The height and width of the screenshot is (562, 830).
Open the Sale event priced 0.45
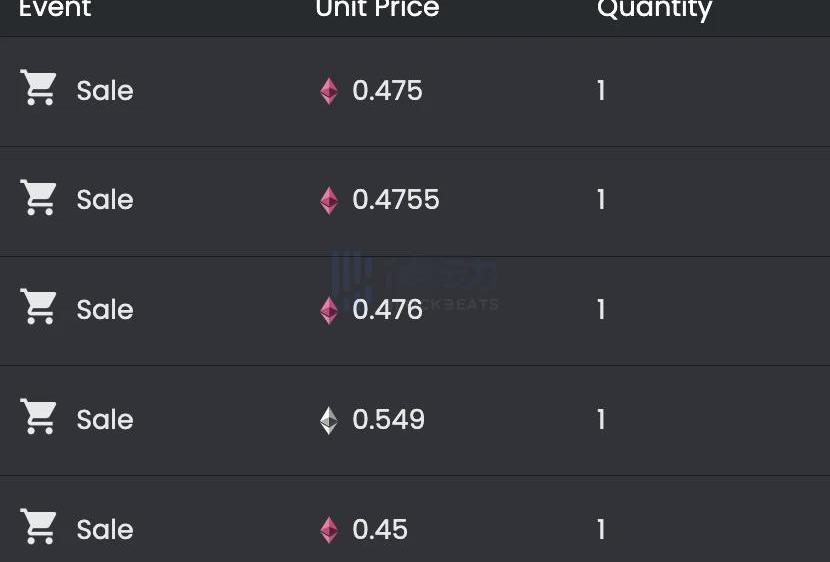coord(105,529)
